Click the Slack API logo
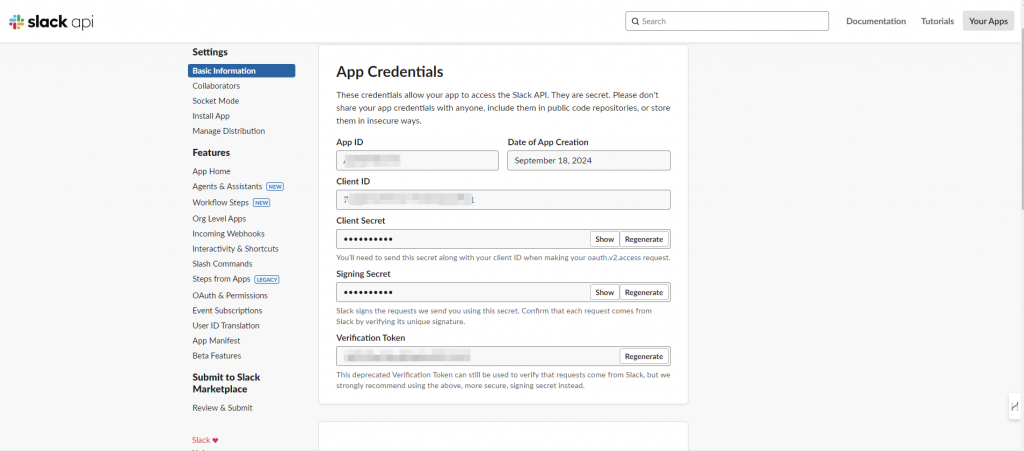 [x=50, y=22]
